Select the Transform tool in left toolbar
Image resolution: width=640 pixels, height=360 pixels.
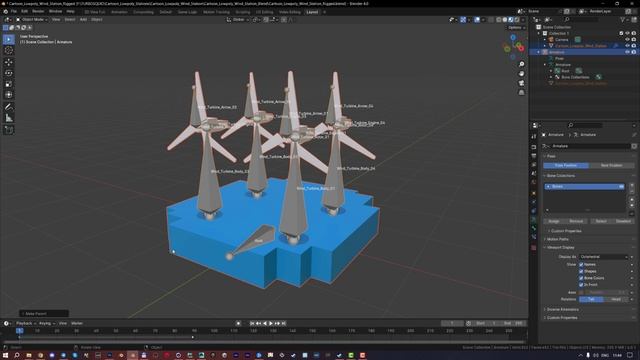pos(9,95)
